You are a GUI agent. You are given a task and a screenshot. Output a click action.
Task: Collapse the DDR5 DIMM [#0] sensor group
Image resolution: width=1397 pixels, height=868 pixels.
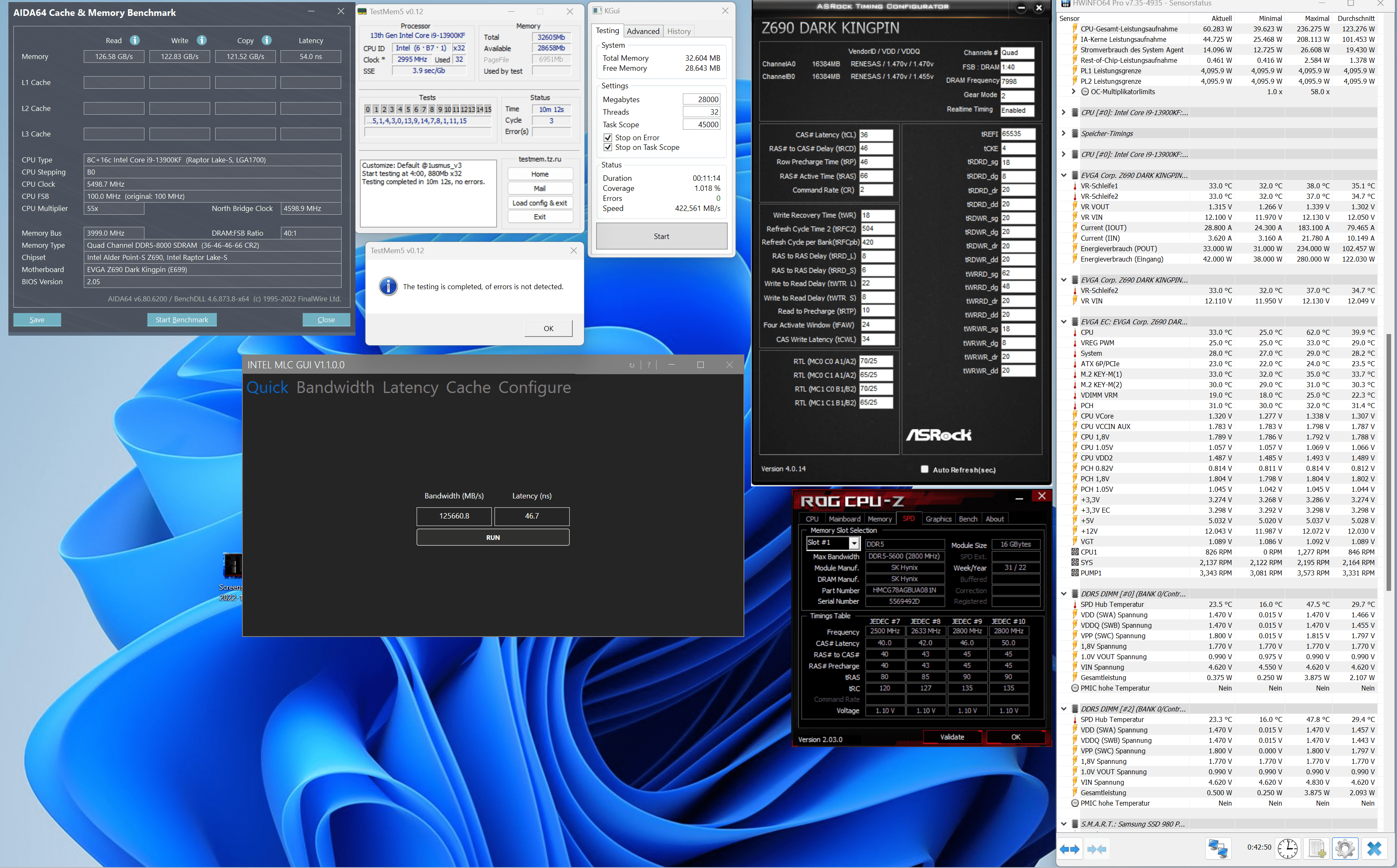[x=1063, y=594]
